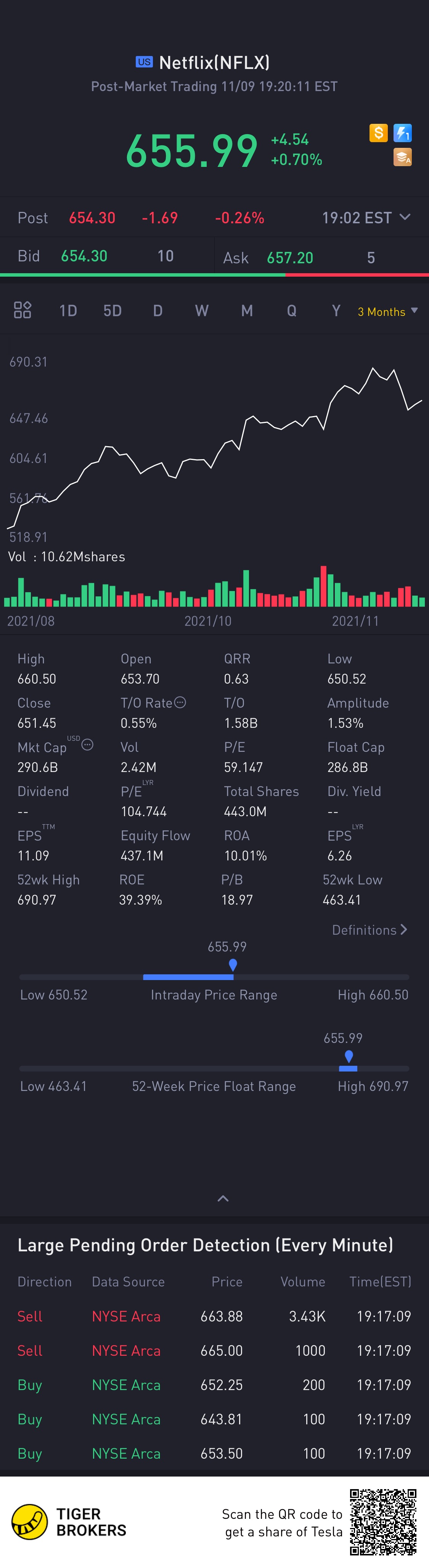This screenshot has height=1568, width=429.
Task: Switch chart to 5D tab
Action: click(113, 311)
